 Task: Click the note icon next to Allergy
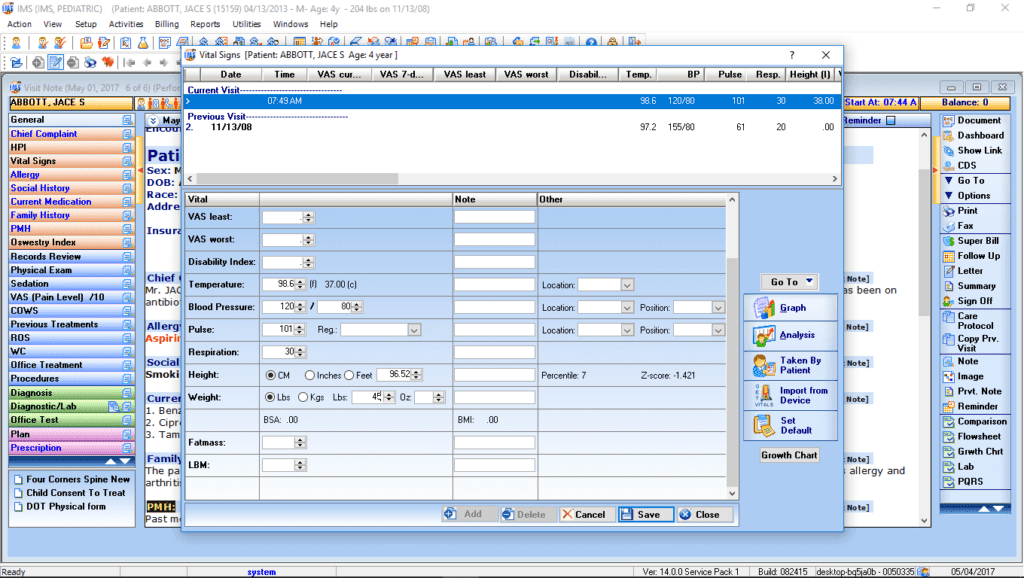pyautogui.click(x=127, y=175)
